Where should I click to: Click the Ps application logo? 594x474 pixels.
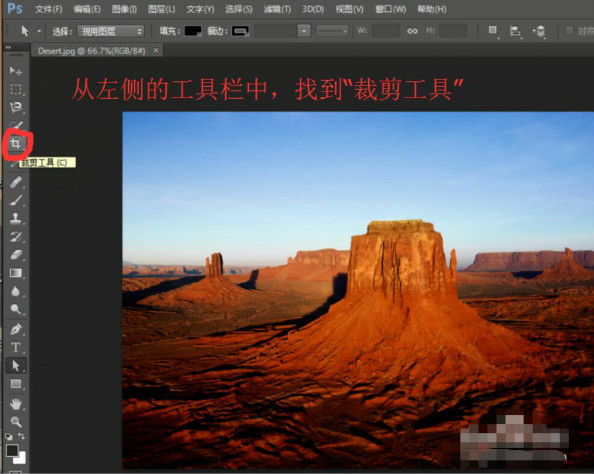14,8
